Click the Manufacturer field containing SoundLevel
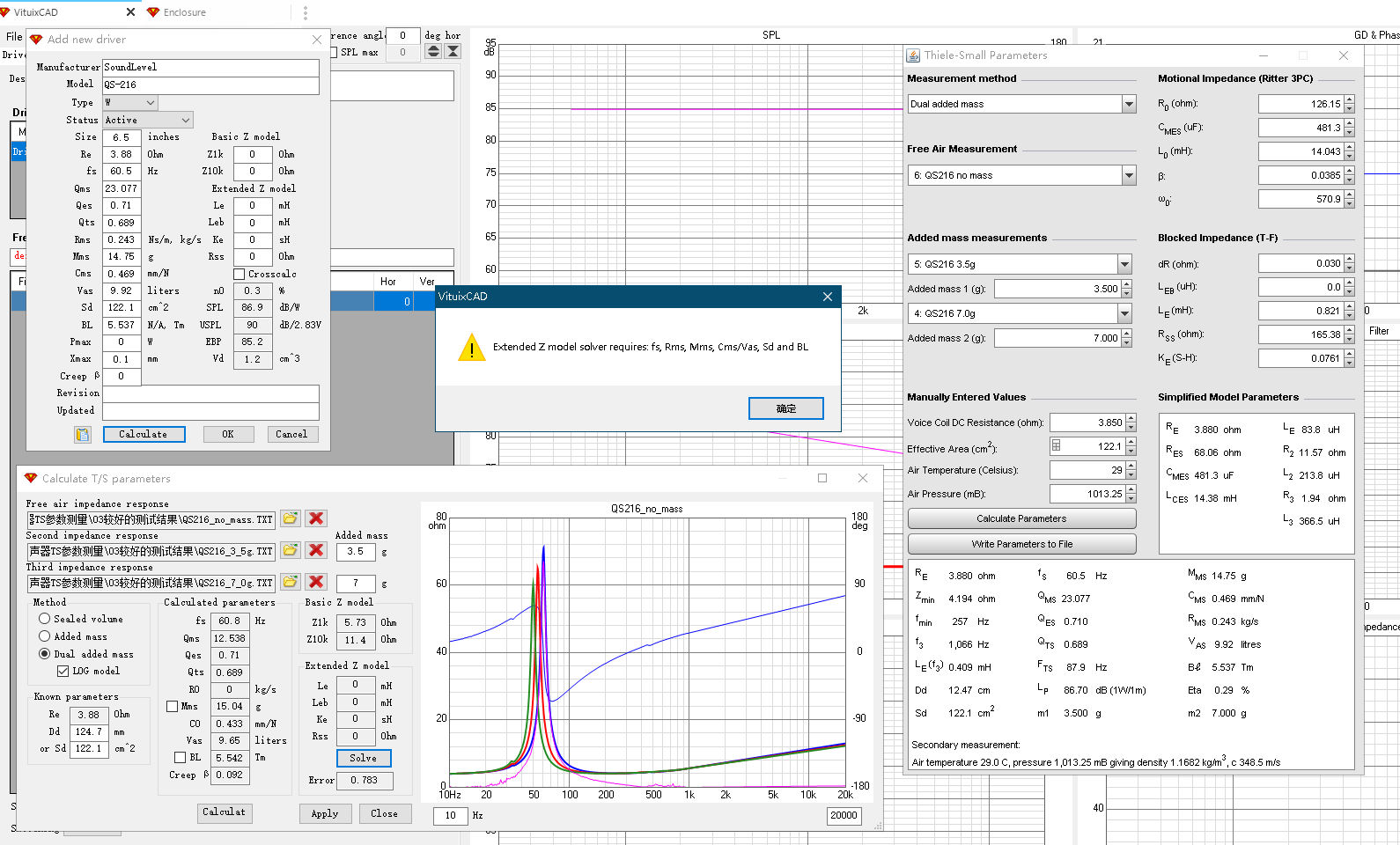This screenshot has width=1400, height=845. 210,67
